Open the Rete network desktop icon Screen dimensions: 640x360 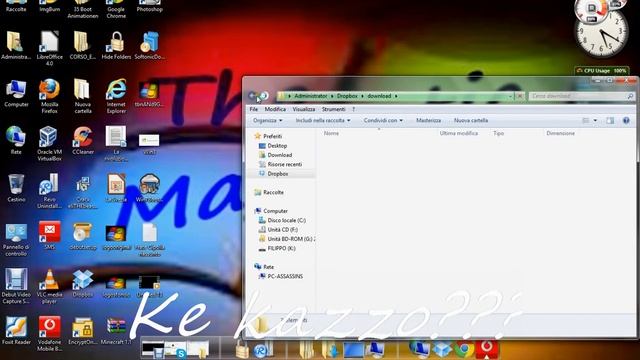pos(16,141)
